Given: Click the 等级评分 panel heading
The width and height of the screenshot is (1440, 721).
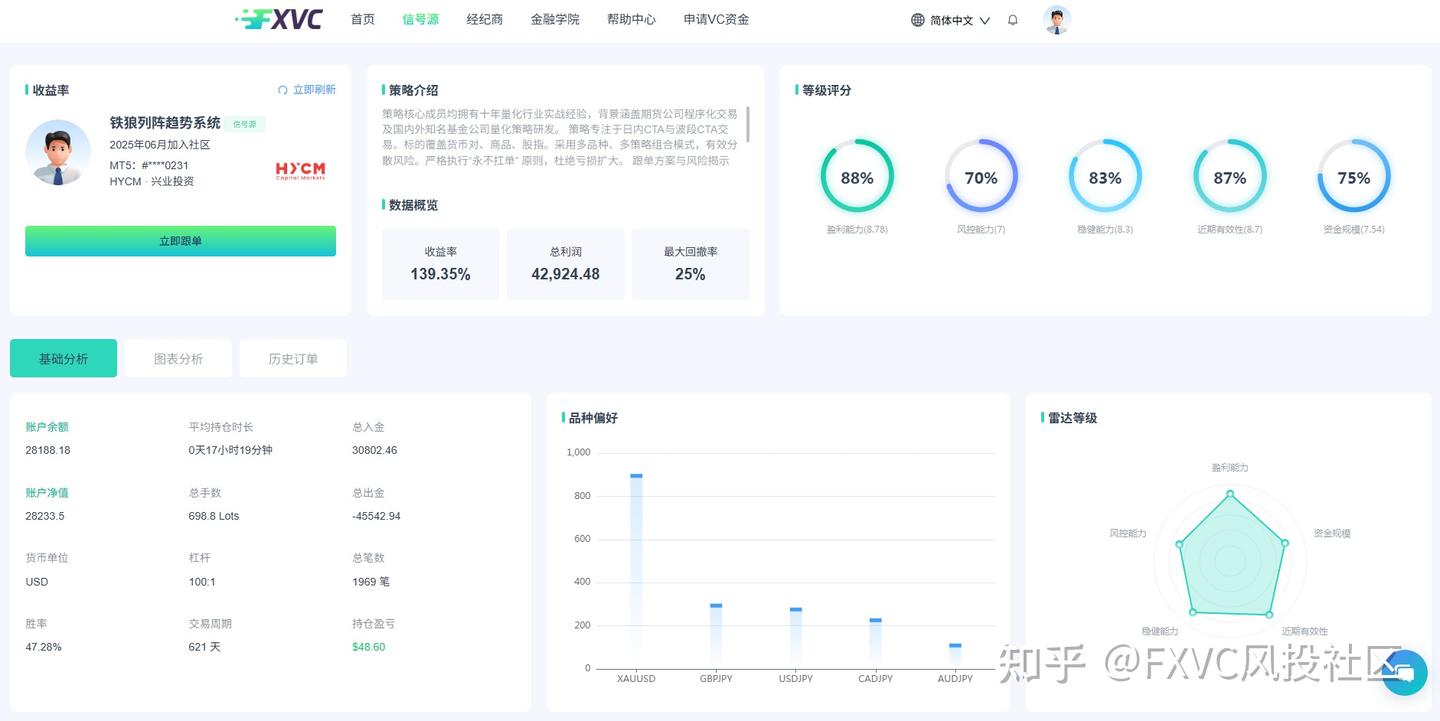Looking at the screenshot, I should click(x=827, y=90).
